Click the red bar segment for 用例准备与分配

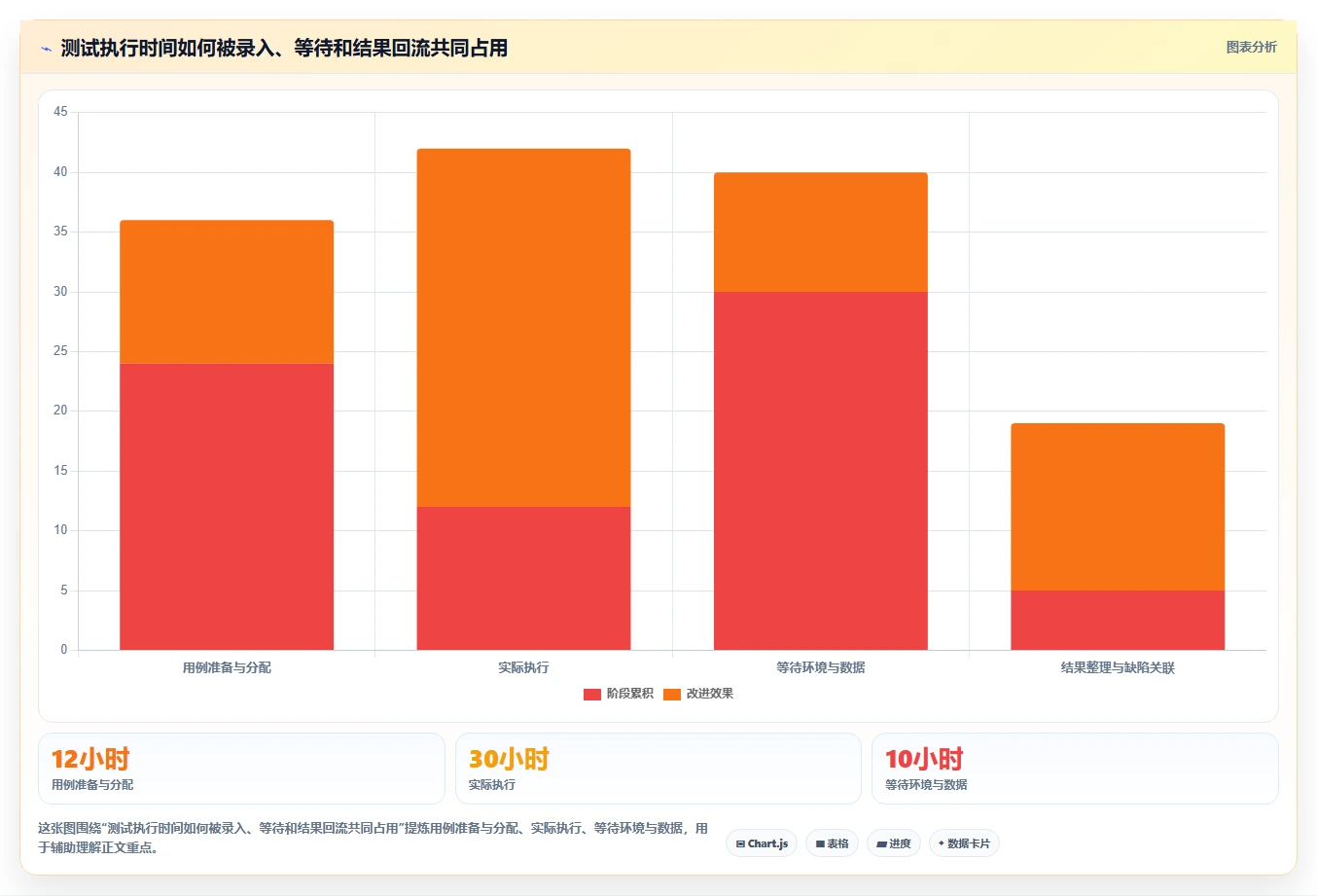[x=227, y=506]
